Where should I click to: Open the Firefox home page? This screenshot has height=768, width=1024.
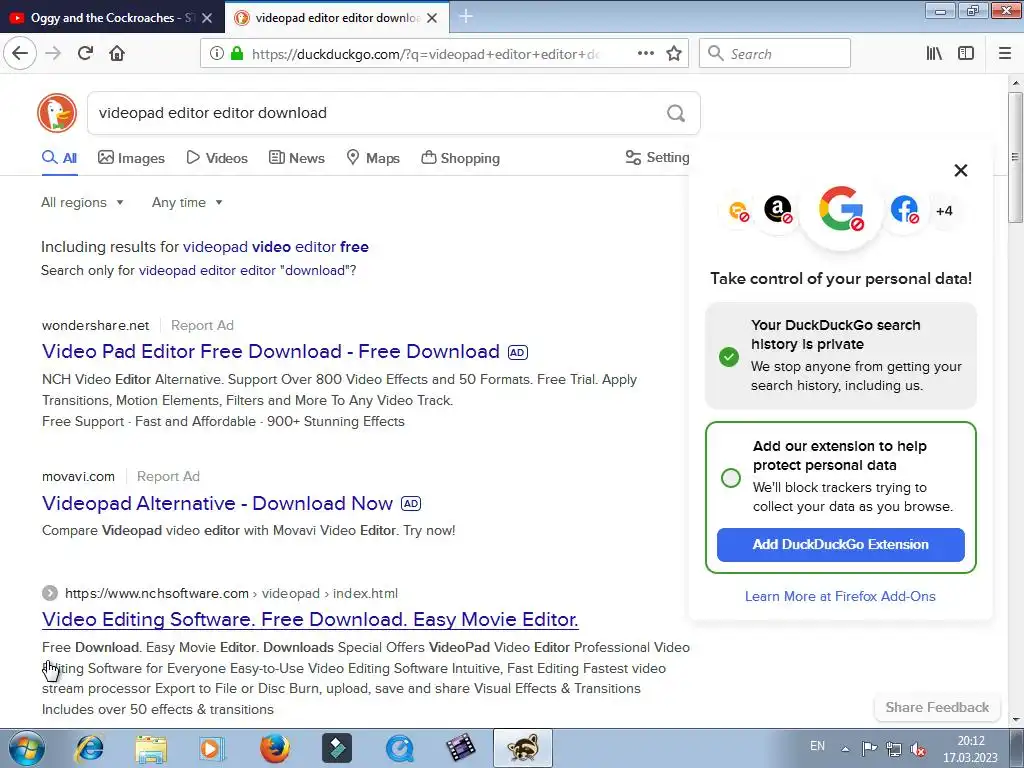click(x=117, y=53)
